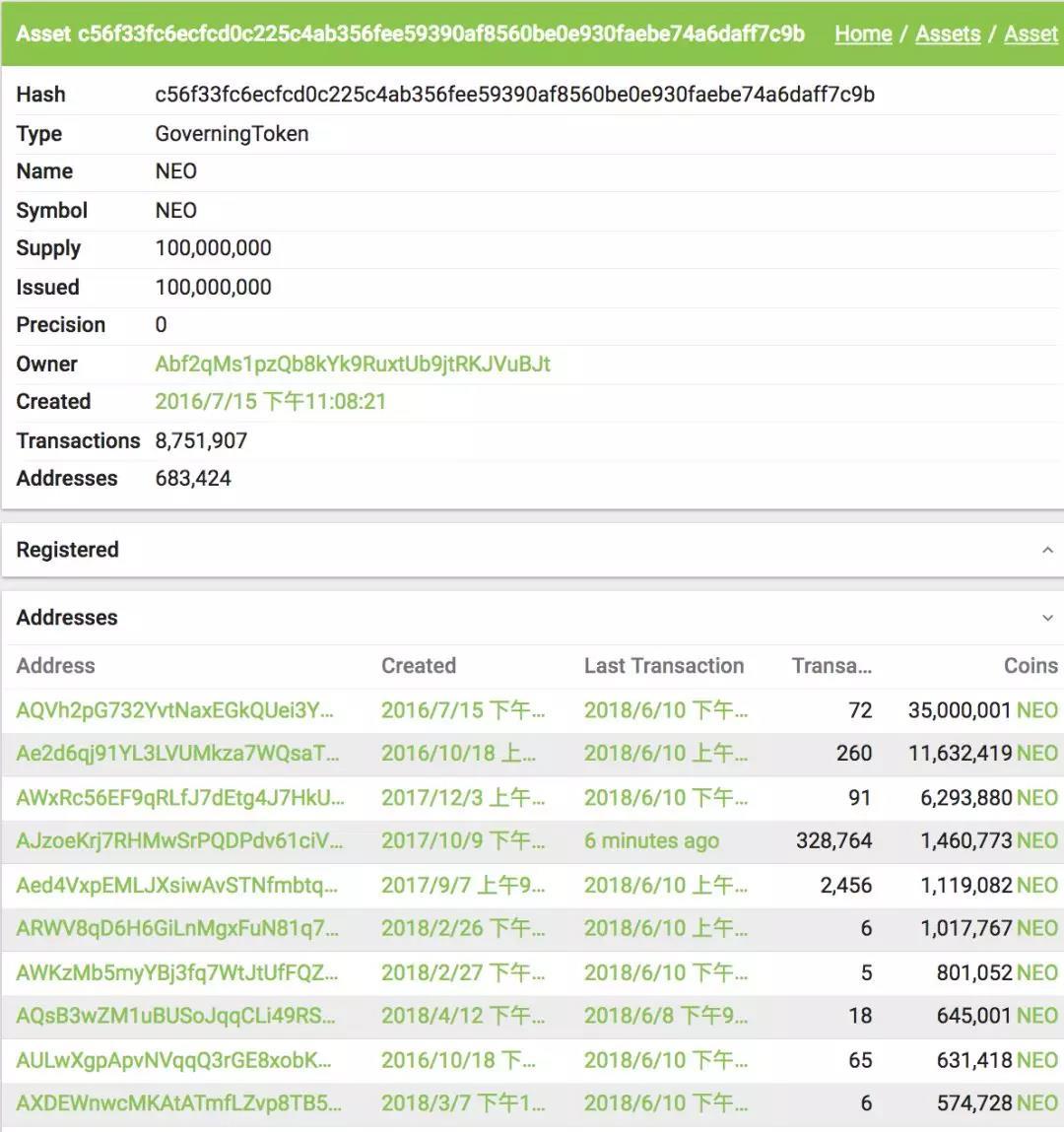The image size is (1064, 1132).
Task: Open address AWKzMb5myYBj3fq7WtJtUfFQZ
Action: click(177, 972)
